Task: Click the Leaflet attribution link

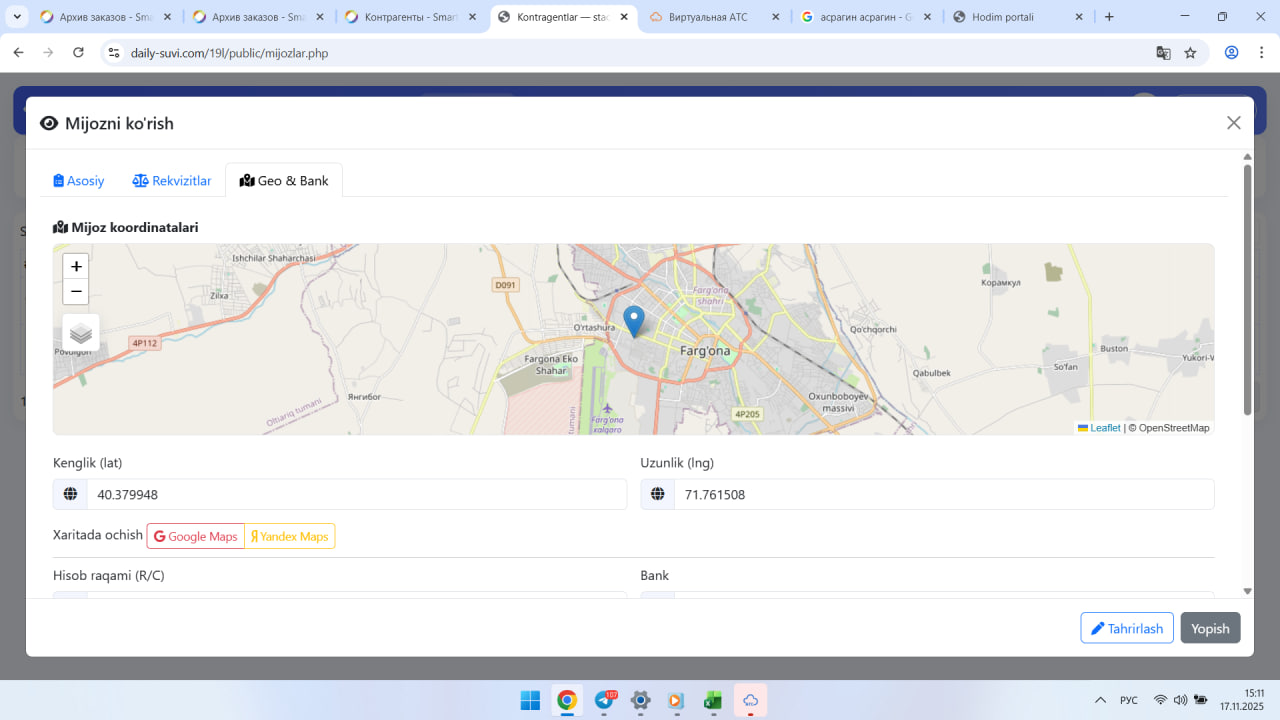Action: [x=1104, y=428]
